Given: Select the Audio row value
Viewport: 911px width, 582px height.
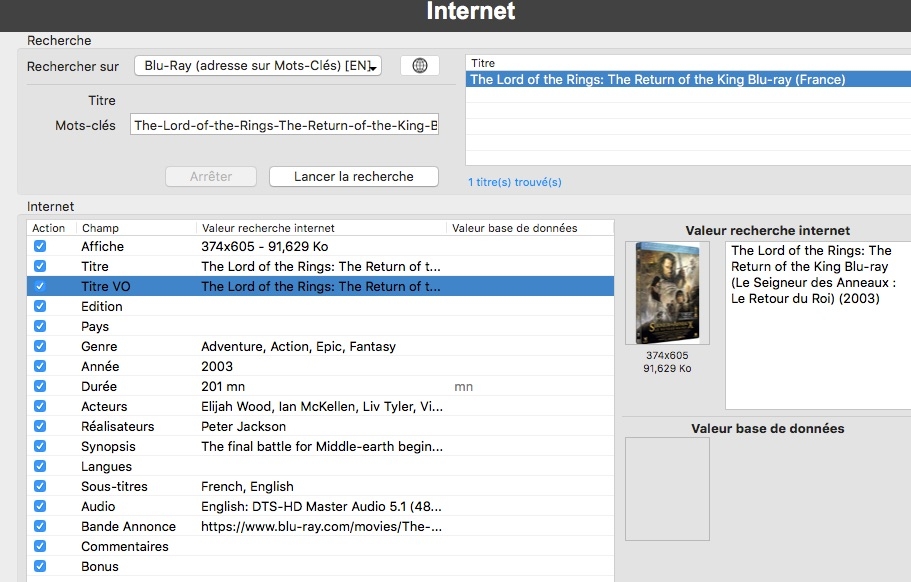Looking at the screenshot, I should click(x=320, y=506).
